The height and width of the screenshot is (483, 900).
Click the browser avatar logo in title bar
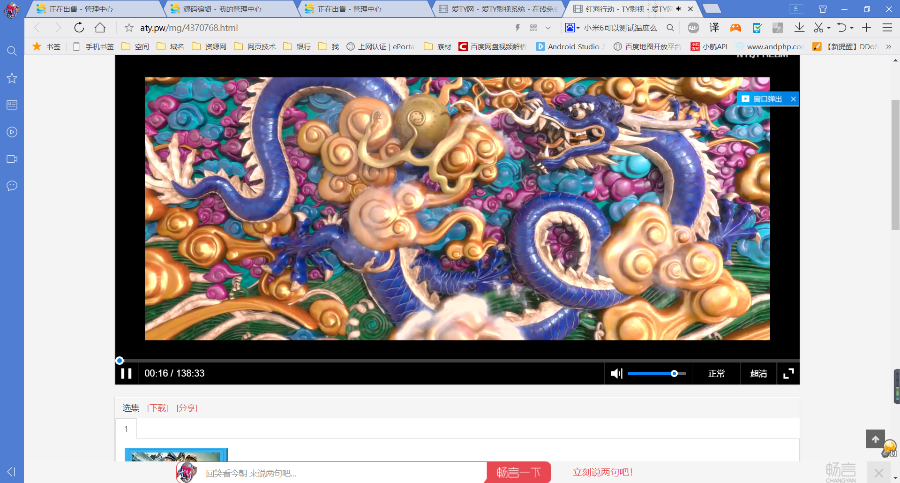point(11,10)
